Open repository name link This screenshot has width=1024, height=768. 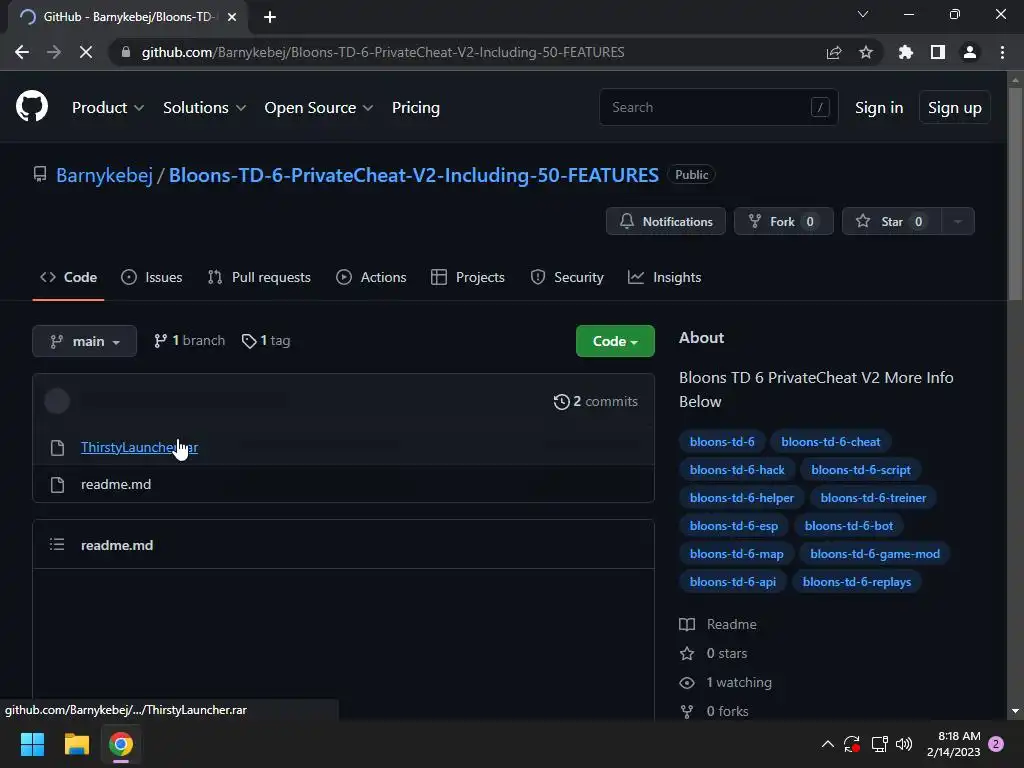(413, 175)
